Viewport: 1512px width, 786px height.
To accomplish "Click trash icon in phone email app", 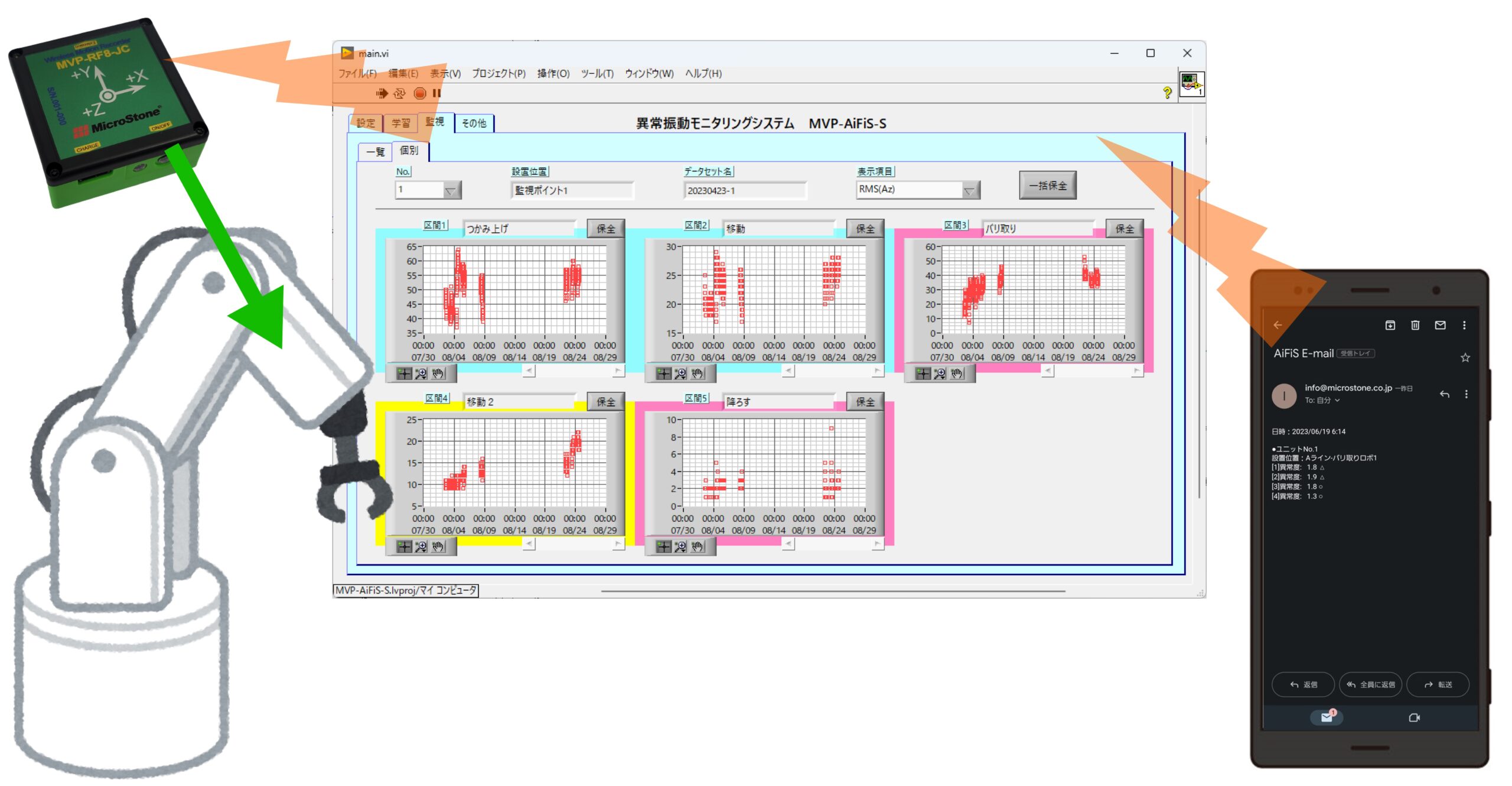I will pos(1415,325).
